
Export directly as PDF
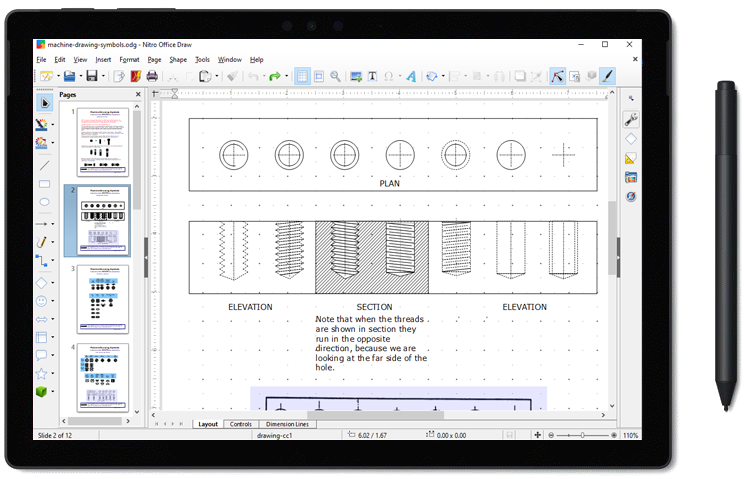click(136, 76)
